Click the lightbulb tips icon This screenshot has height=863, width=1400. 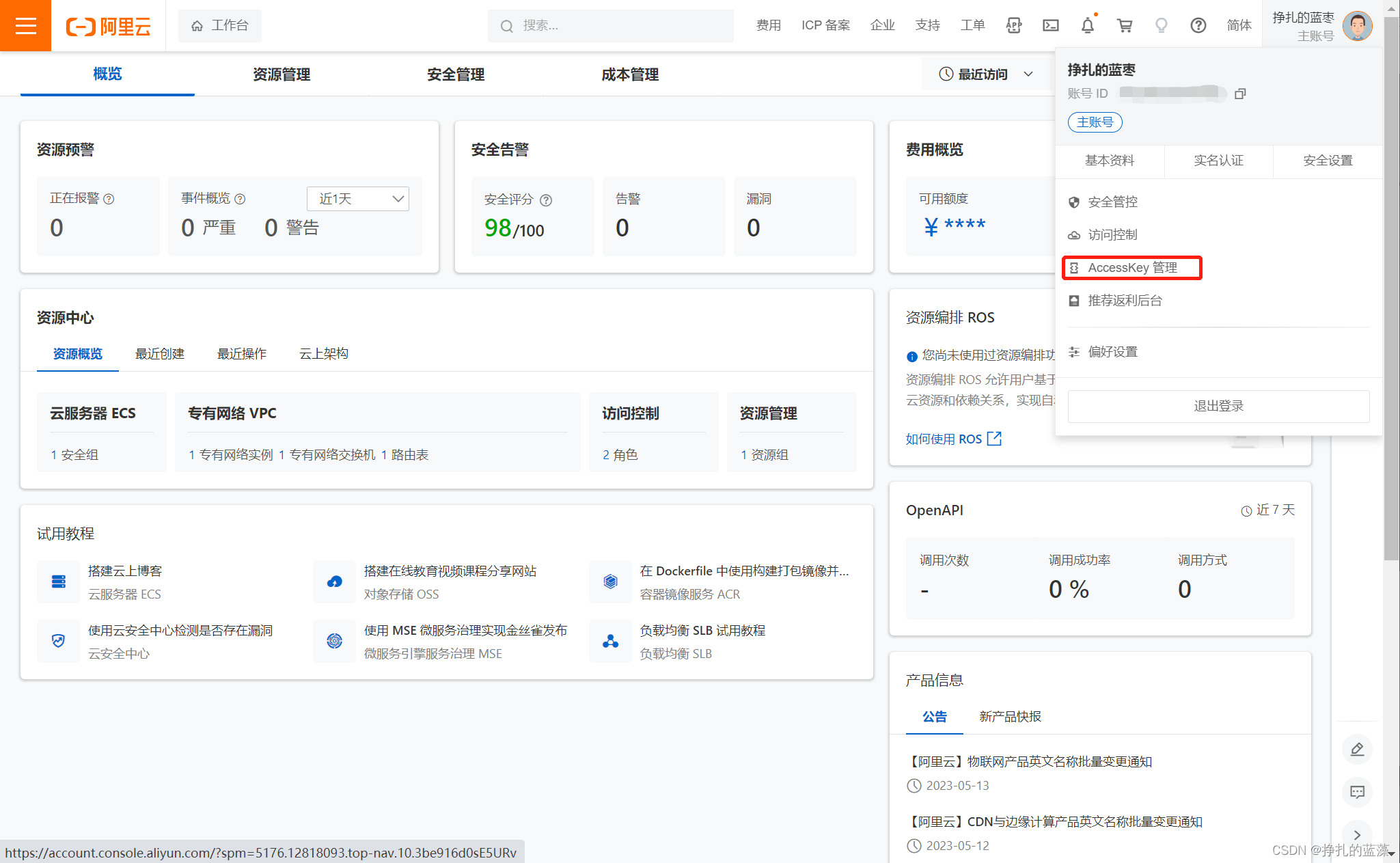click(1162, 25)
